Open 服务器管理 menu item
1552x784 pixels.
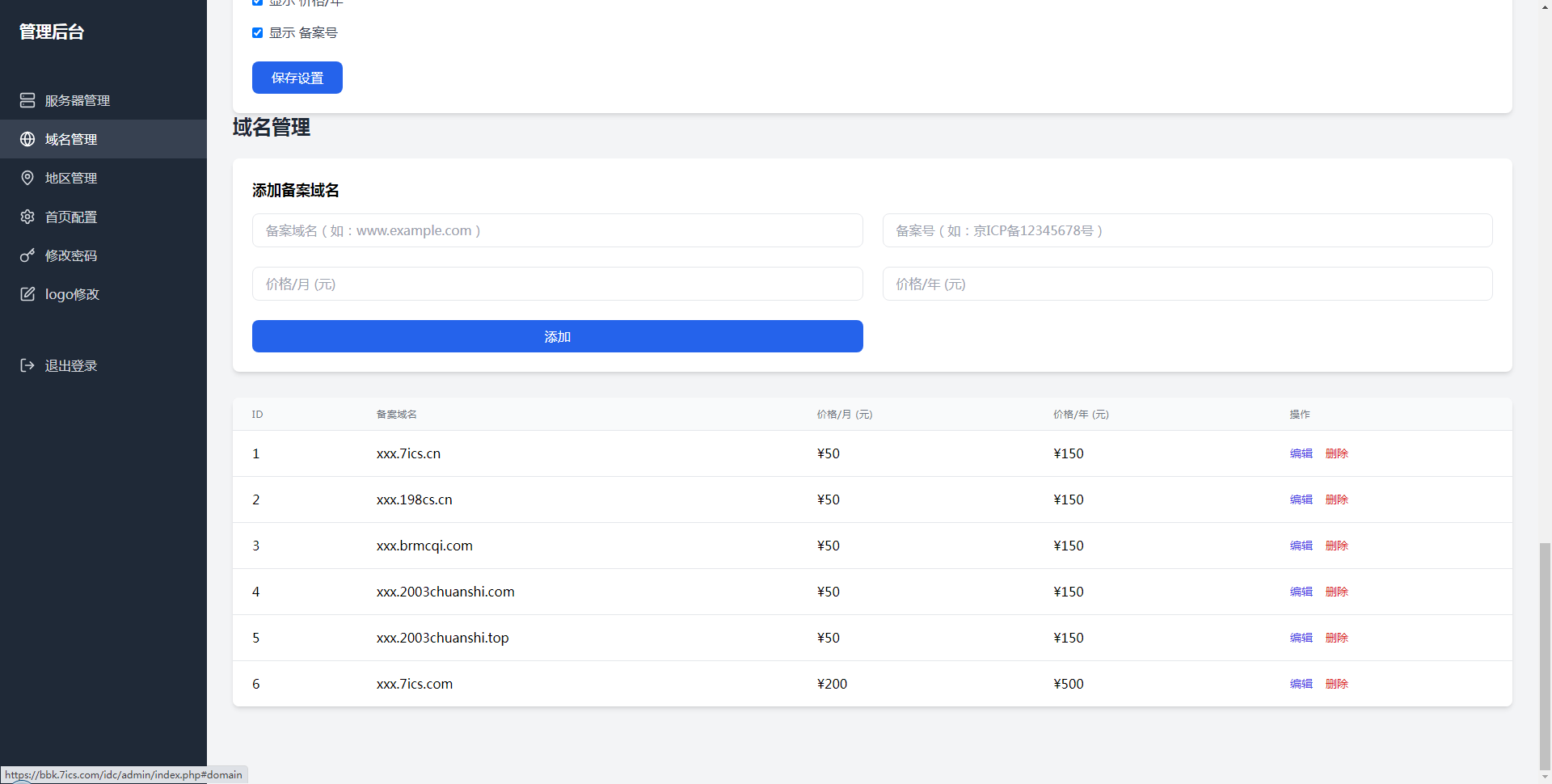point(78,100)
